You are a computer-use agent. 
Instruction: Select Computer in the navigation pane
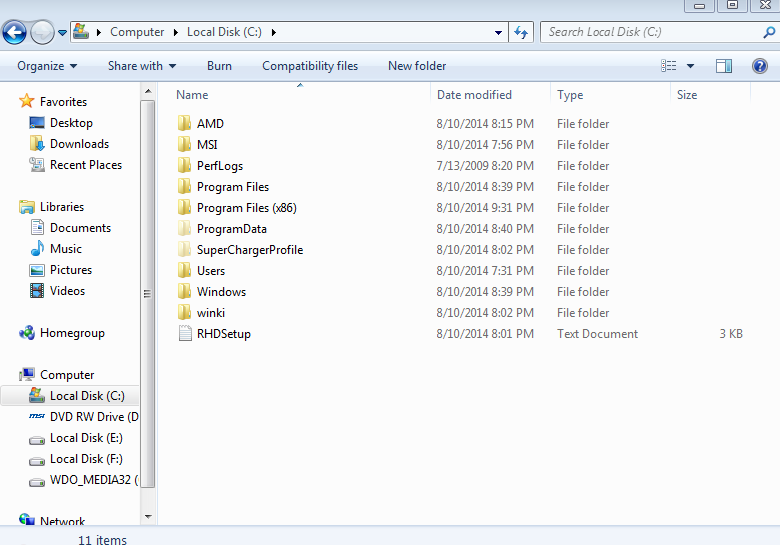[67, 374]
